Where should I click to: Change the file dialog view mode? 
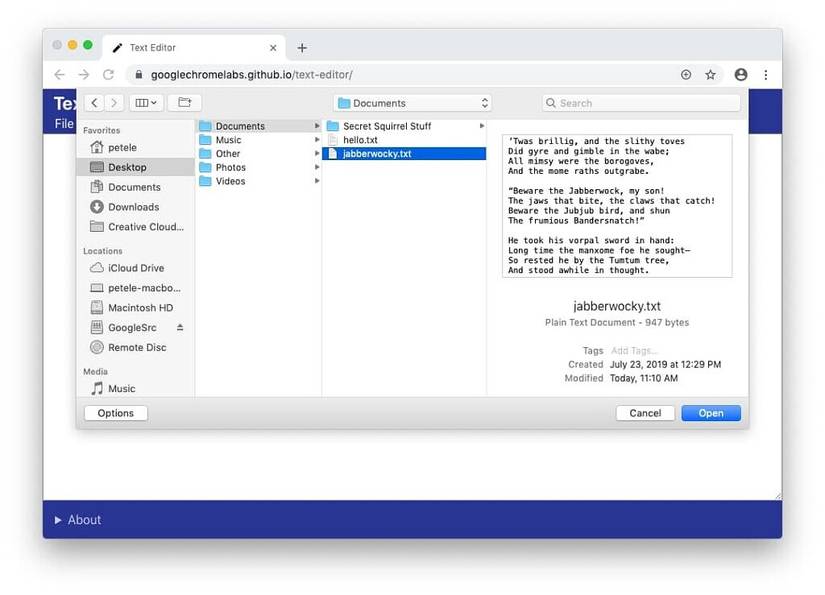(x=146, y=103)
